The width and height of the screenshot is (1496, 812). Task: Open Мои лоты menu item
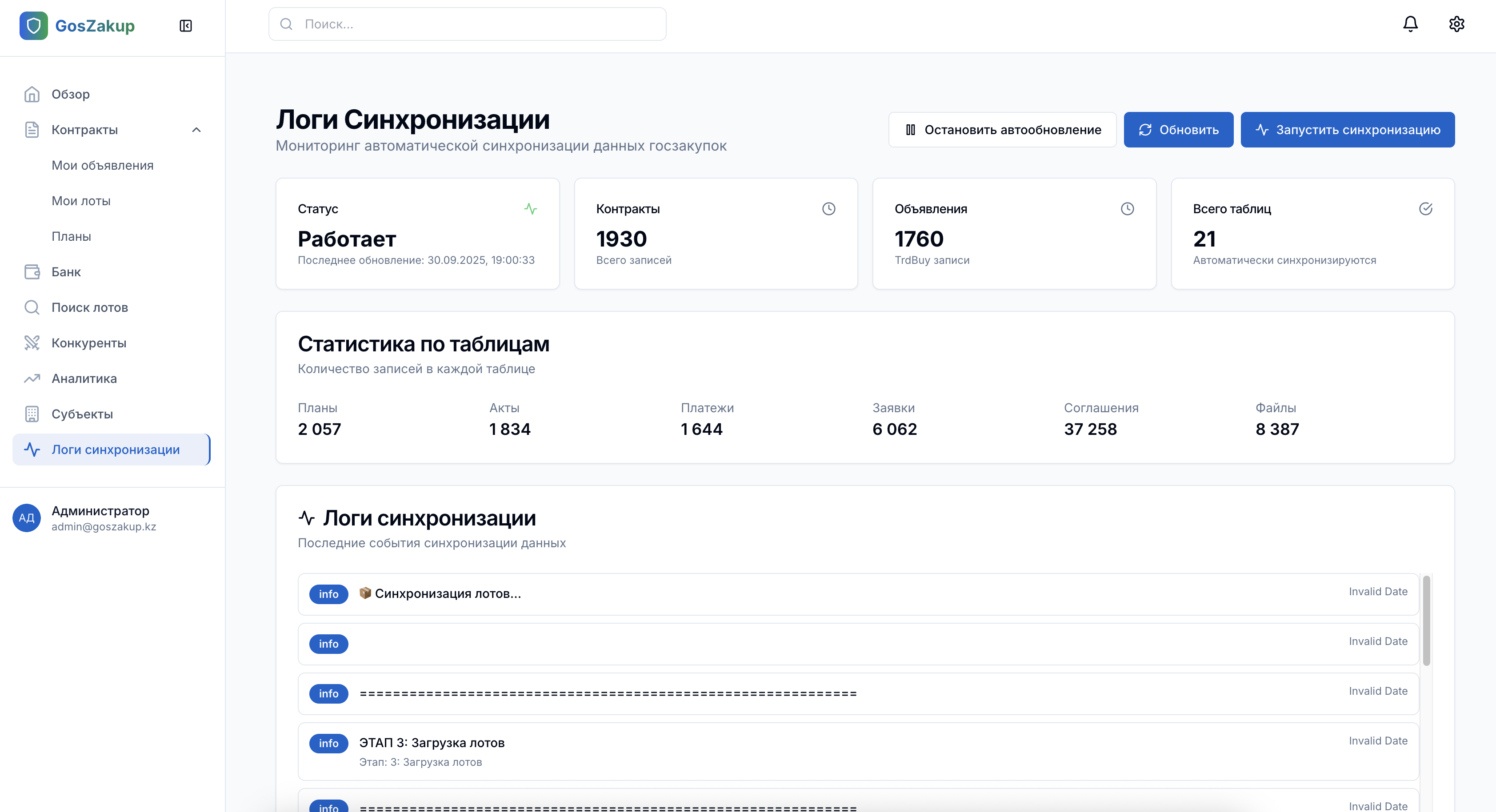(81, 201)
